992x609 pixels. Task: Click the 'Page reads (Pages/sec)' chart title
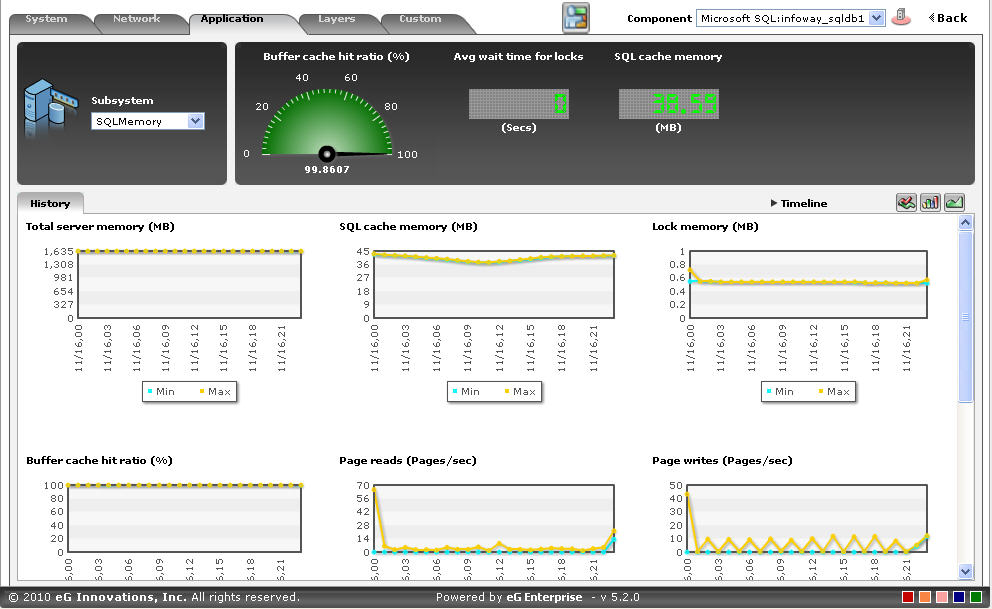[x=408, y=460]
